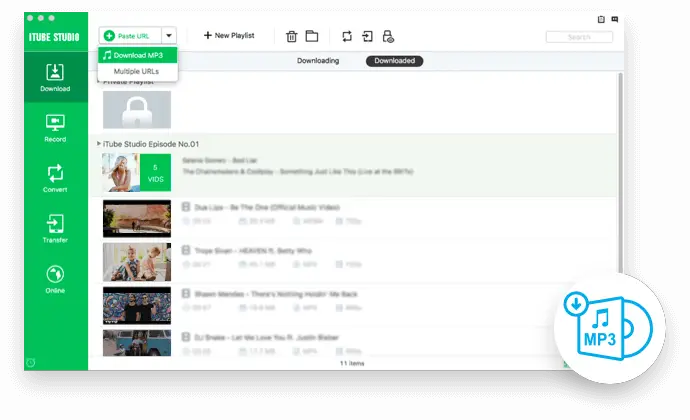Image resolution: width=690 pixels, height=420 pixels.
Task: Click the ITUBE STUDIO logo
Action: (54, 37)
